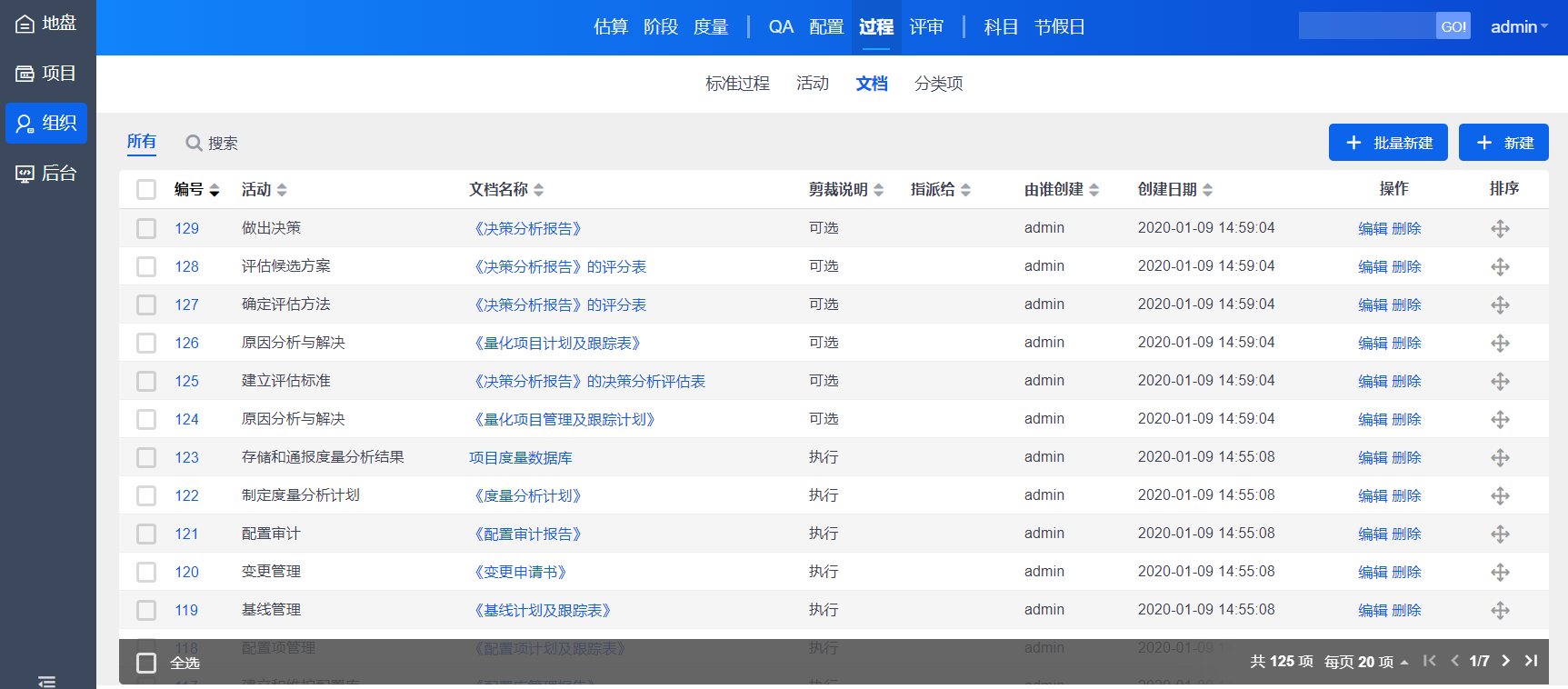Check the box for row 124

click(x=146, y=419)
